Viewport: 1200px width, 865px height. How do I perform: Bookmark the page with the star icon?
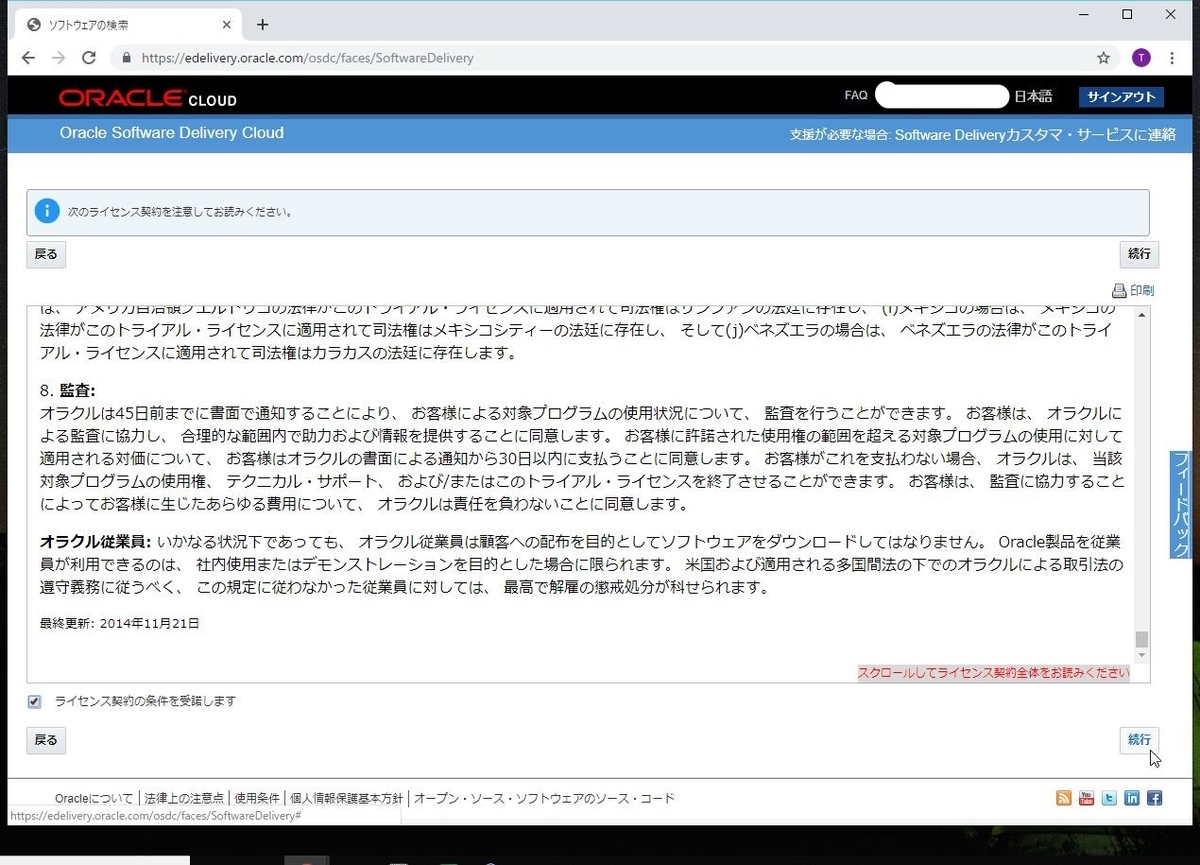pos(1103,58)
